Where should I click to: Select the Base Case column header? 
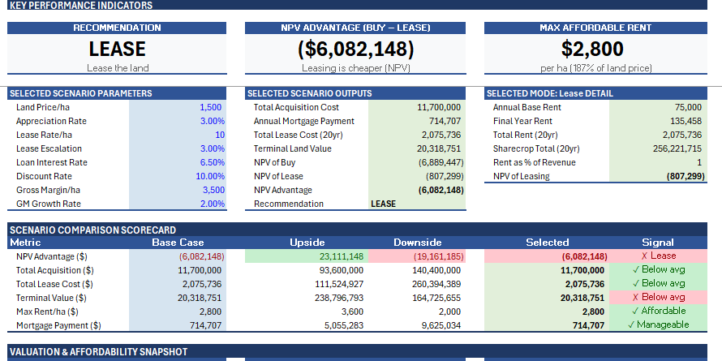[x=178, y=243]
